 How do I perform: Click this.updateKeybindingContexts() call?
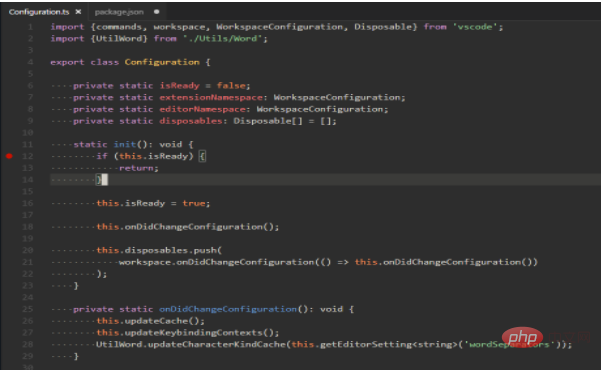click(185, 333)
